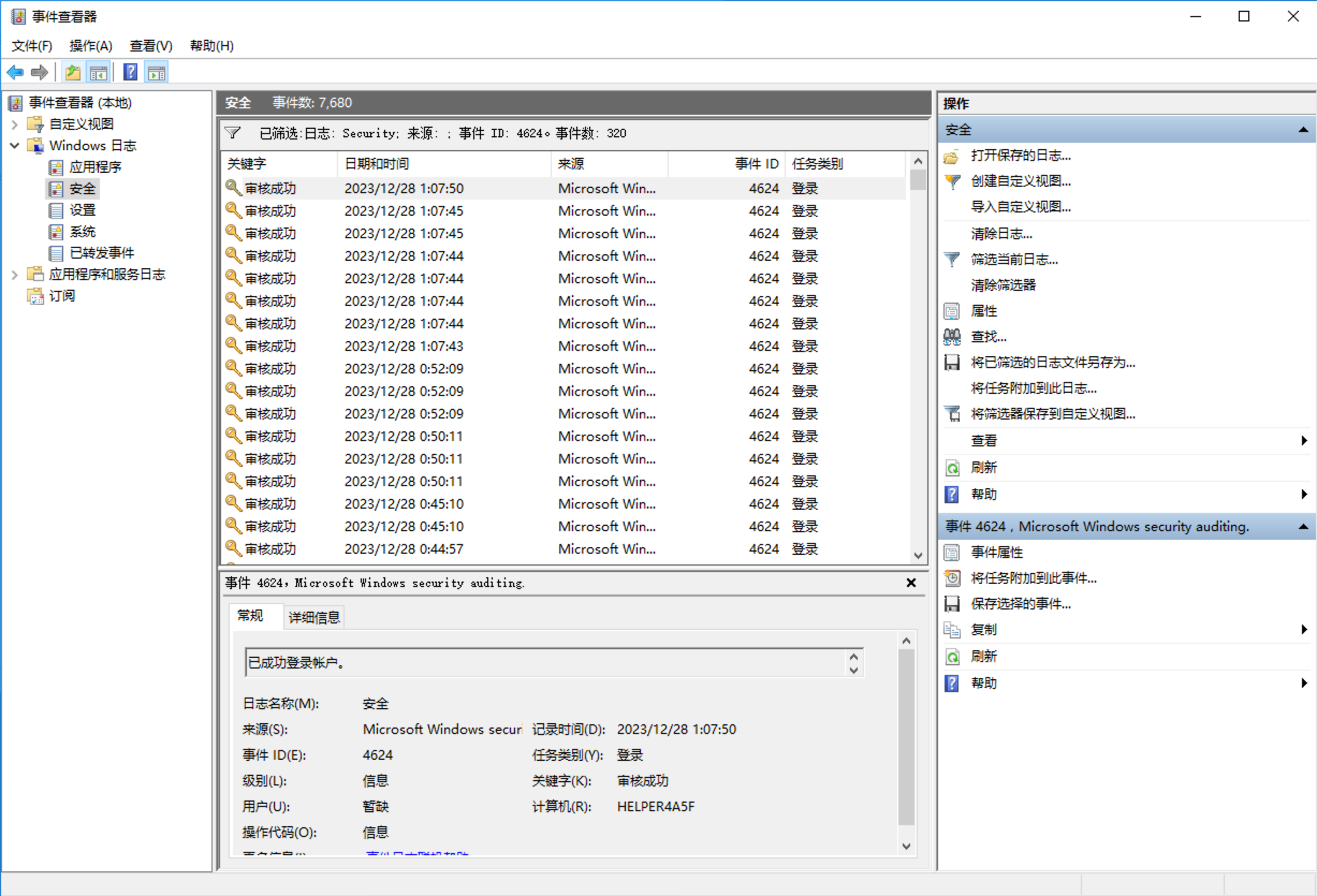This screenshot has height=896, width=1317.
Task: Click the blue help question mark toolbar icon
Action: click(x=130, y=72)
